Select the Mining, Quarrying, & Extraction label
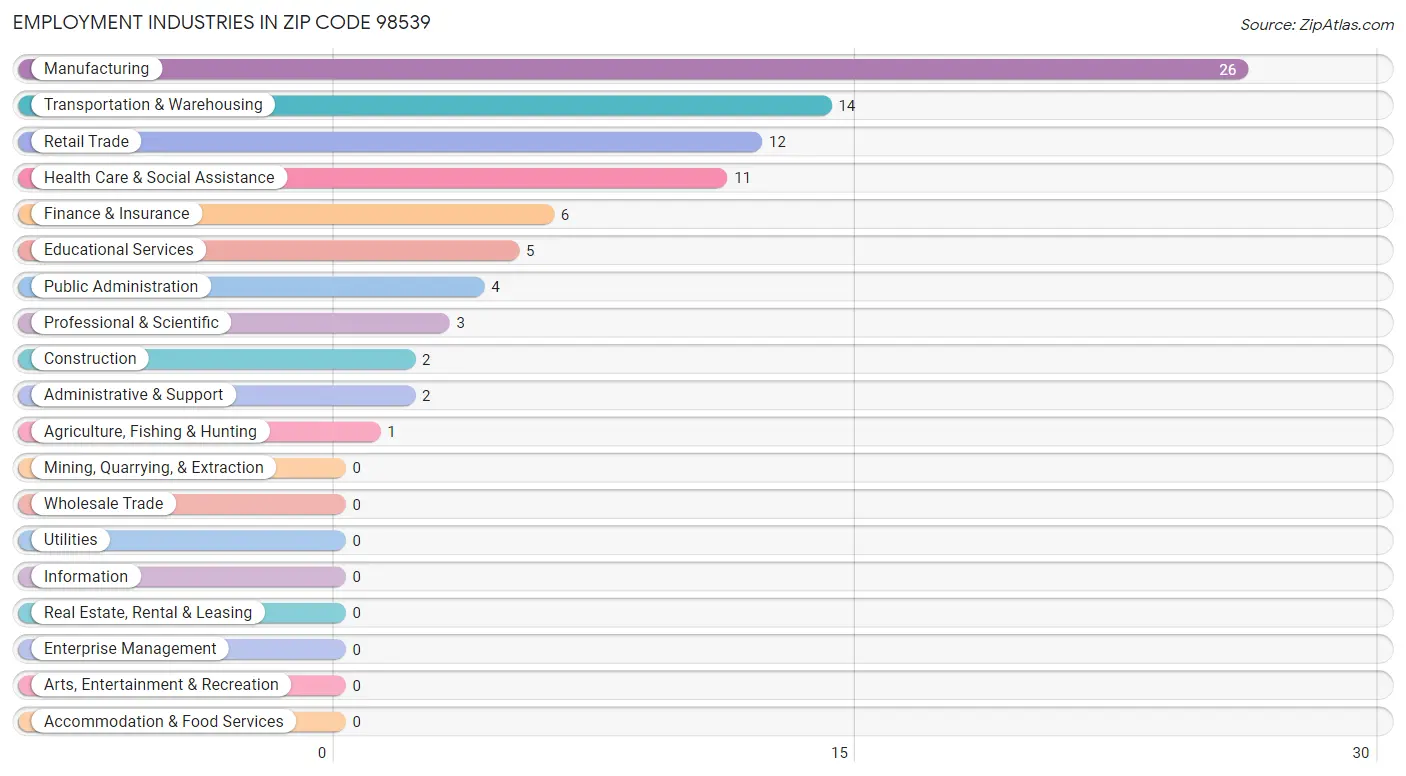1406x776 pixels. (154, 468)
